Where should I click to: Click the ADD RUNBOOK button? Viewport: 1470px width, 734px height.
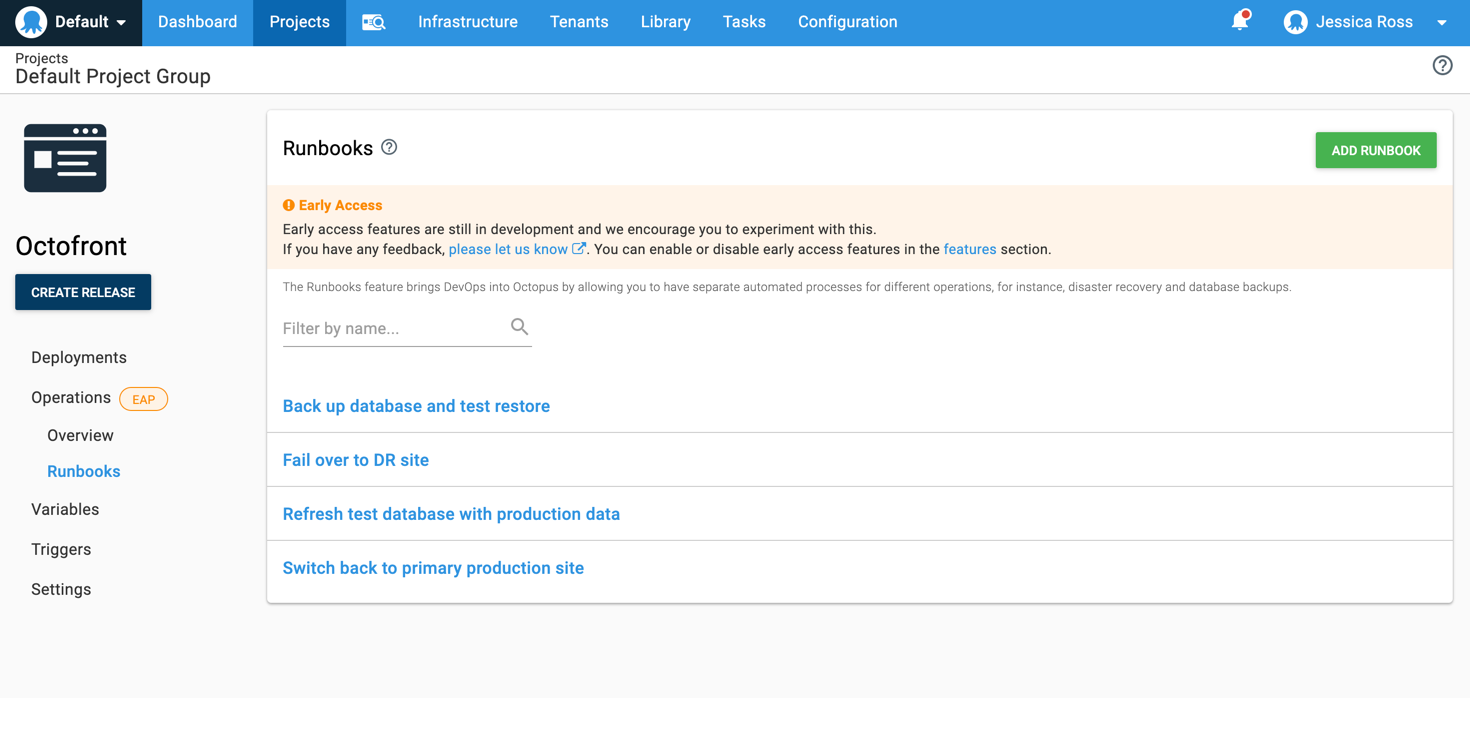tap(1375, 149)
